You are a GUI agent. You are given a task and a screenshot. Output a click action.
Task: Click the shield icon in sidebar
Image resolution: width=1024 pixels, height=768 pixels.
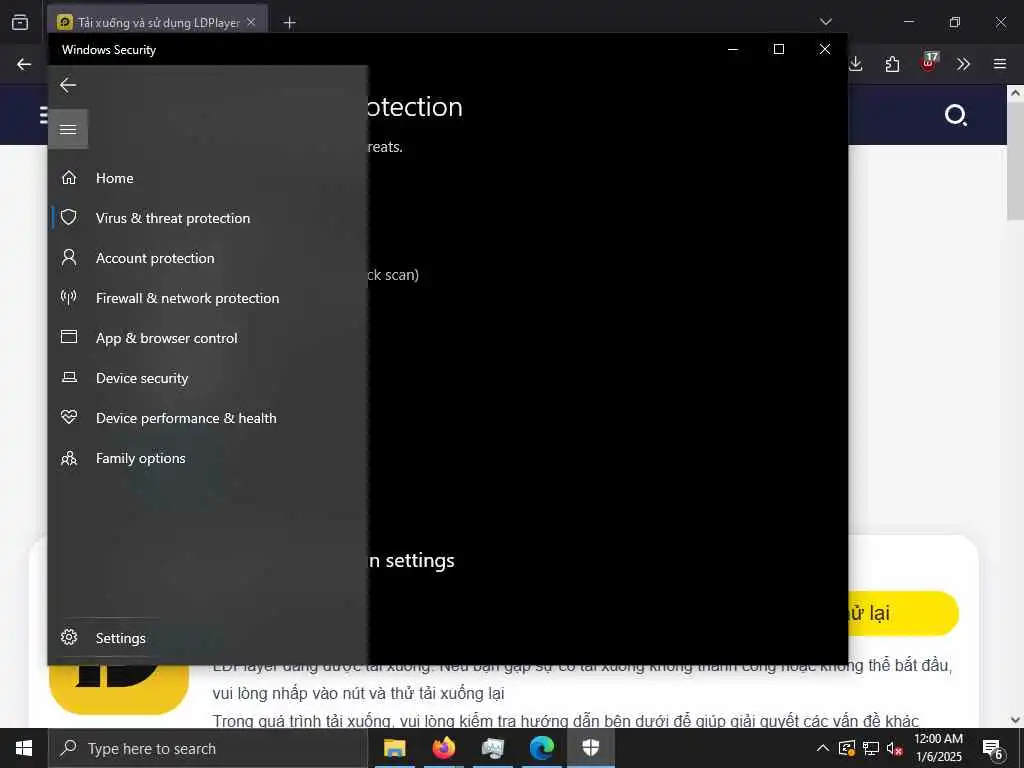(69, 217)
